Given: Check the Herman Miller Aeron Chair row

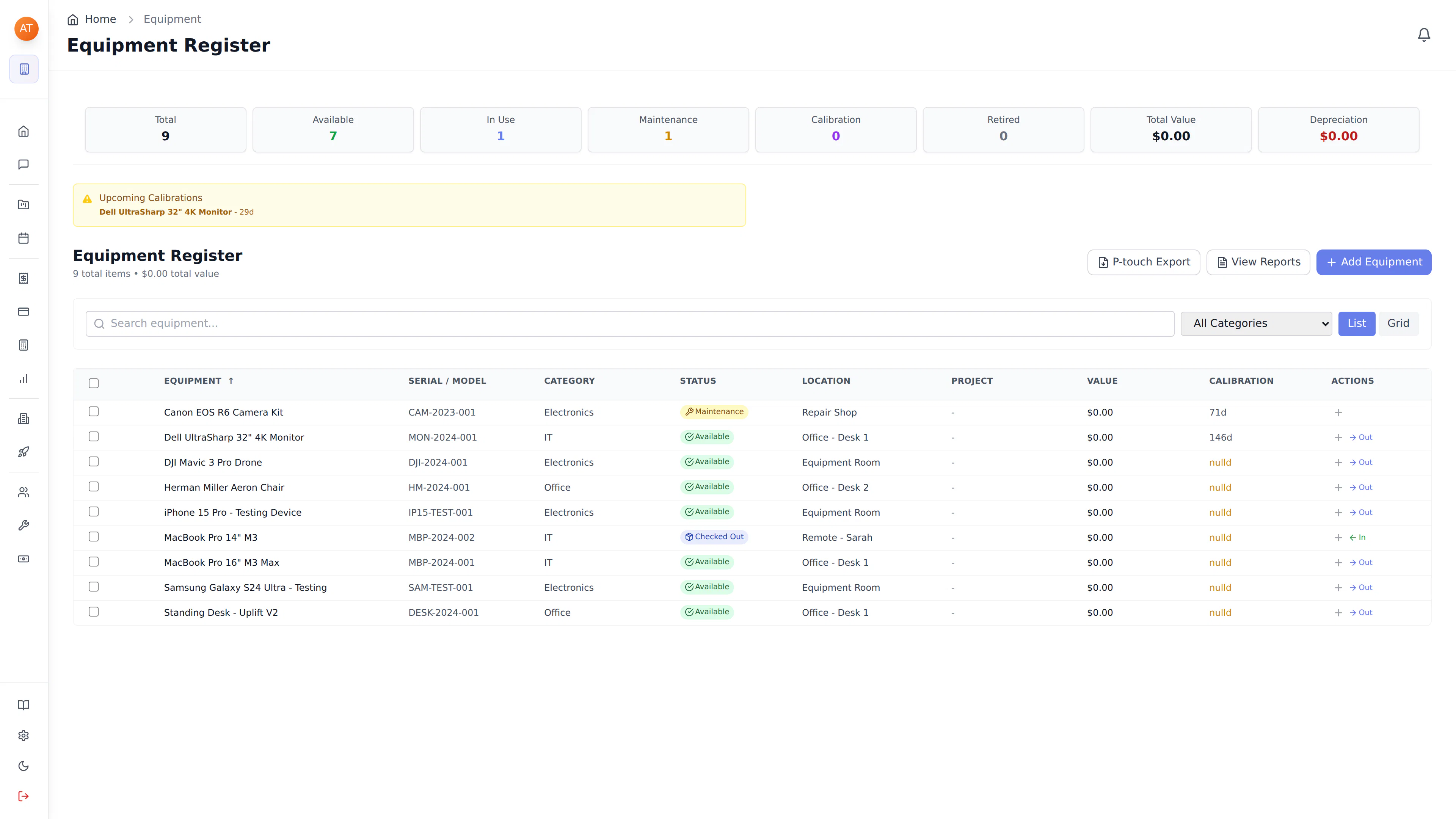Looking at the screenshot, I should click(94, 486).
